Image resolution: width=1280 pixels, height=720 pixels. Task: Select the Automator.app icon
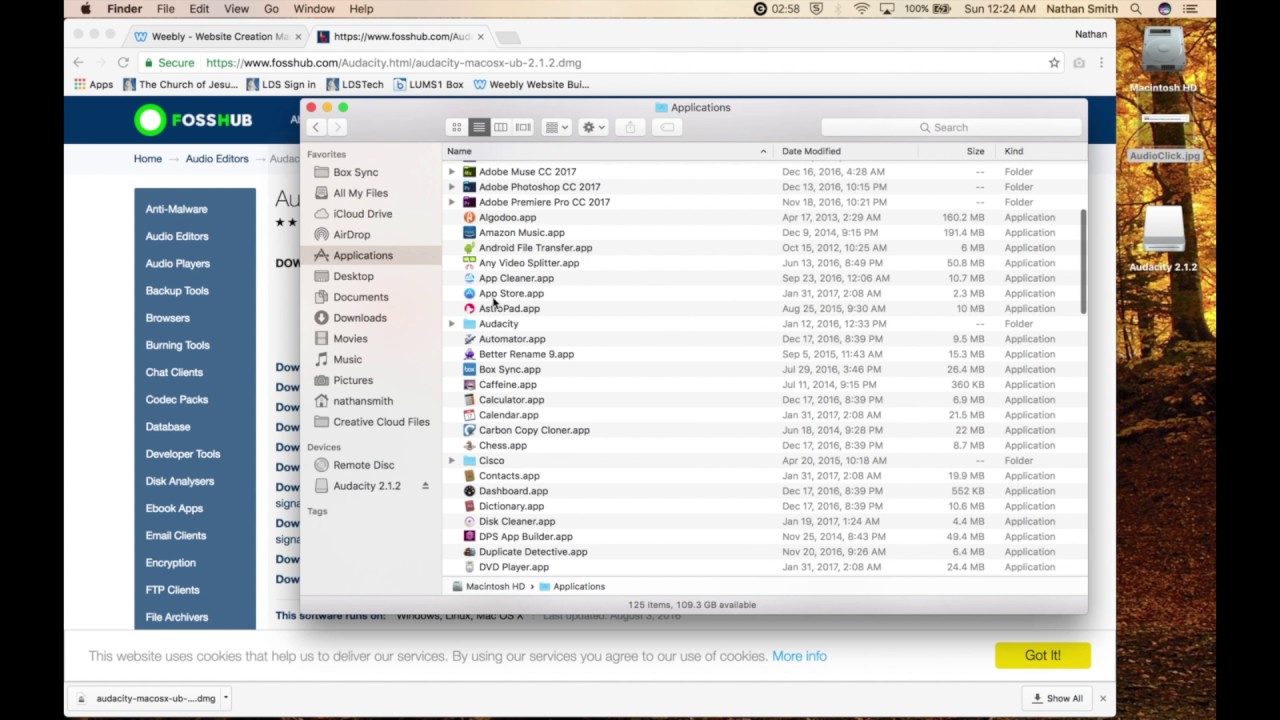pyautogui.click(x=469, y=339)
